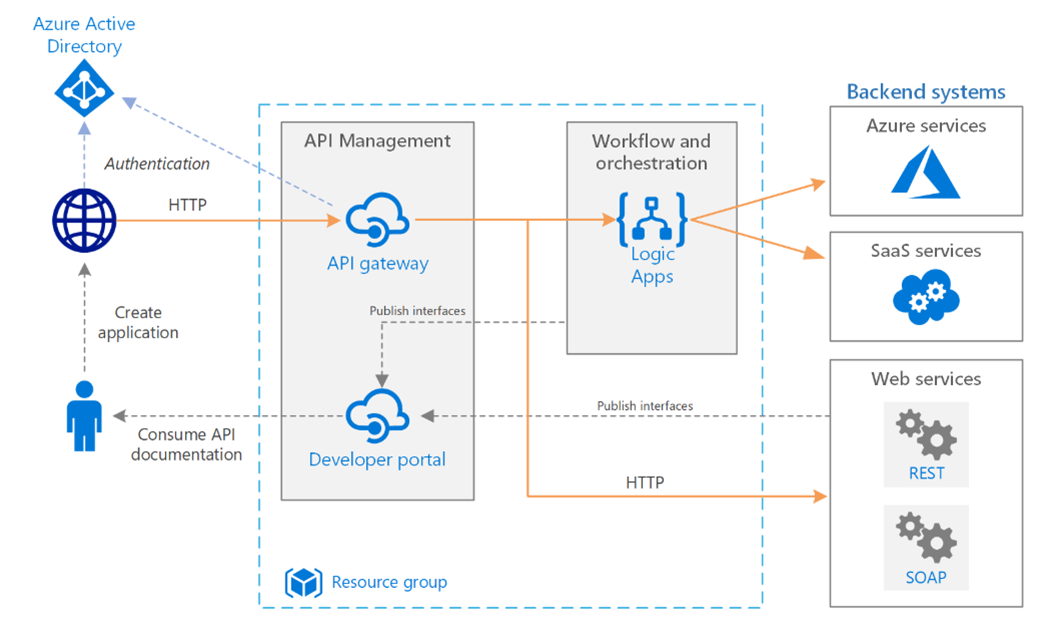Click the web globe icon
Image resolution: width=1050 pixels, height=630 pixels.
[84, 221]
